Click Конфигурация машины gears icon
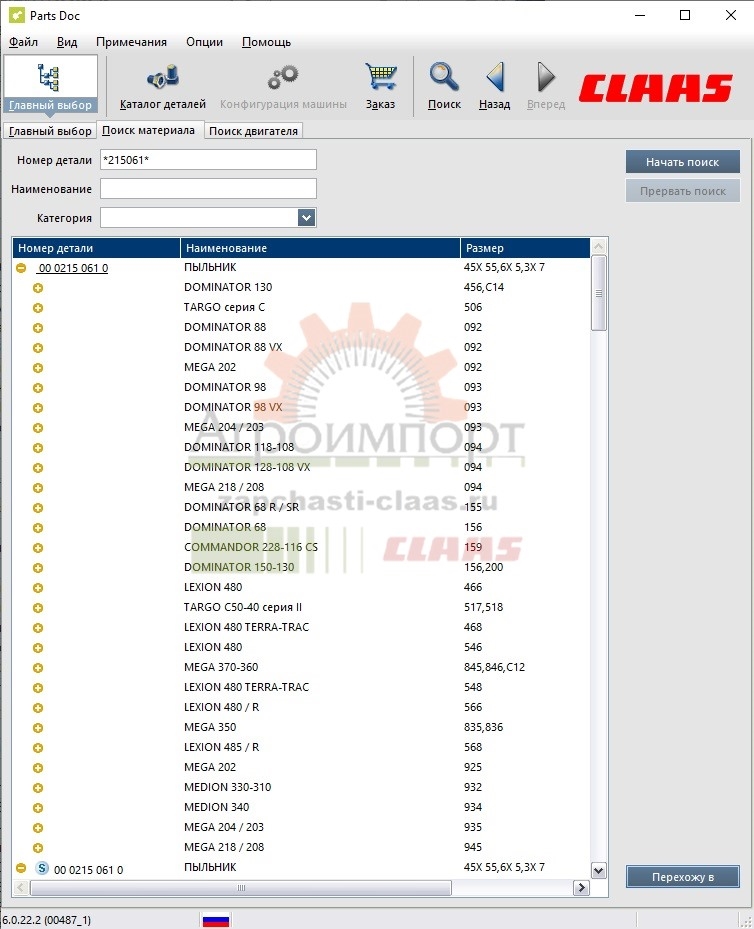This screenshot has width=754, height=929. click(283, 87)
